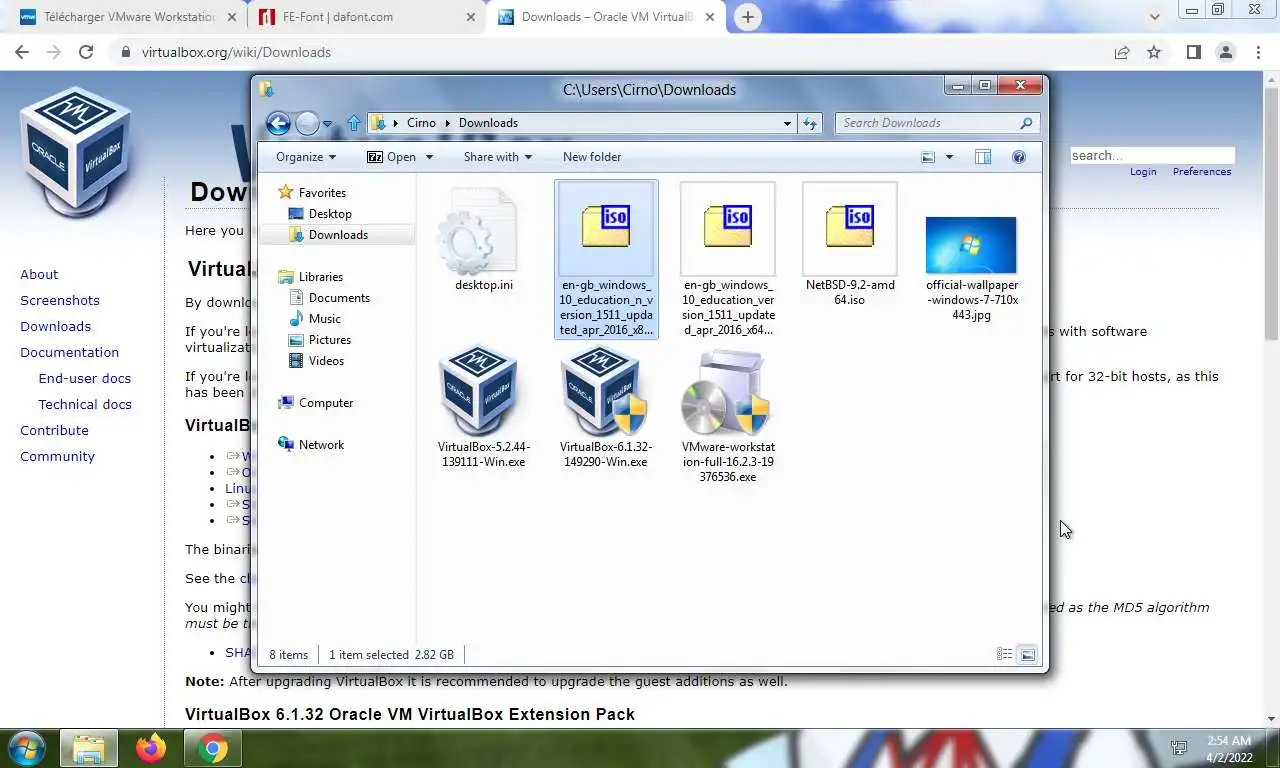This screenshot has height=768, width=1280.
Task: Click the Explorer forward navigation button
Action: (x=308, y=123)
